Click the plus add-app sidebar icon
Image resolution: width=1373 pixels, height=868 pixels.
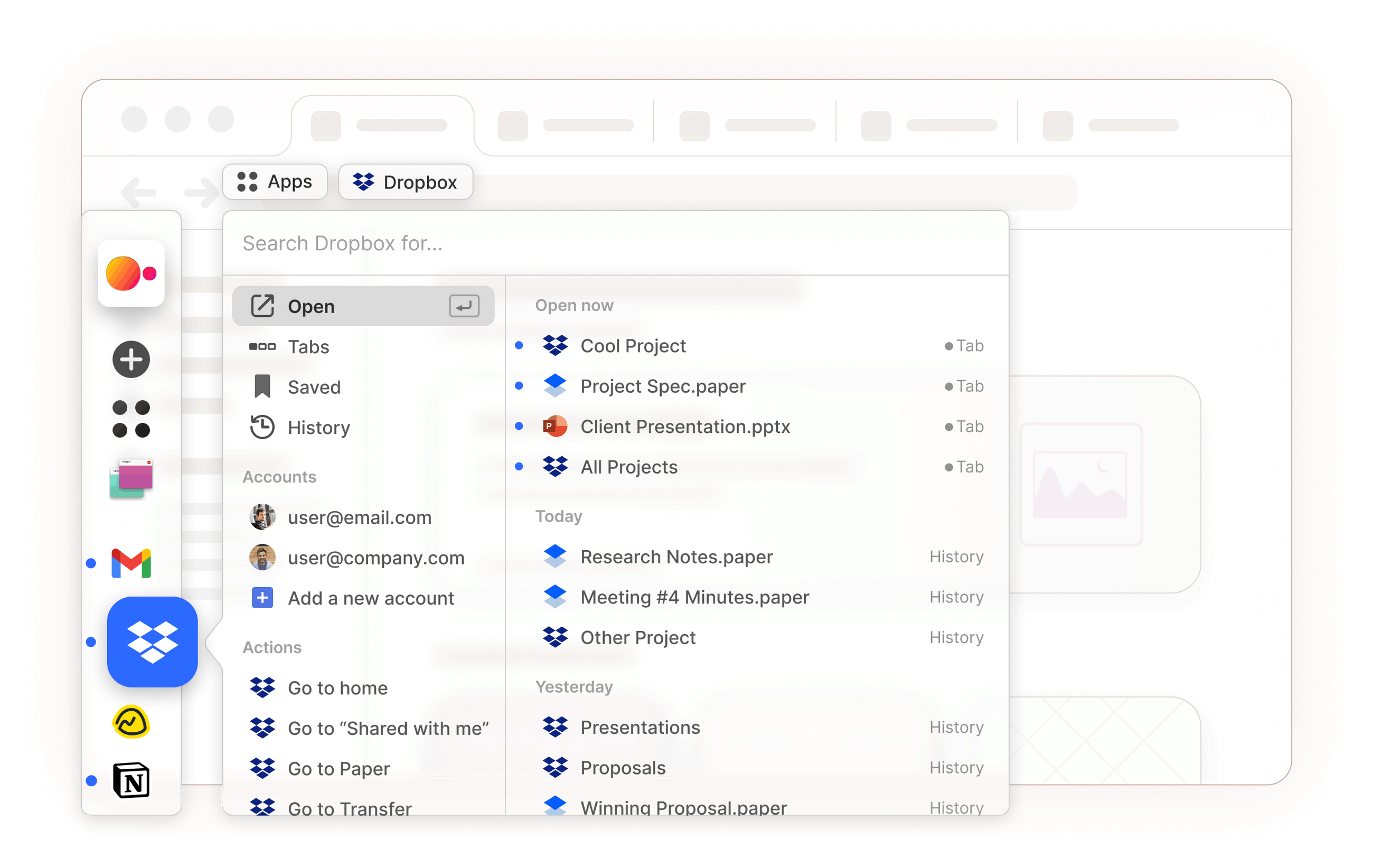click(x=131, y=360)
